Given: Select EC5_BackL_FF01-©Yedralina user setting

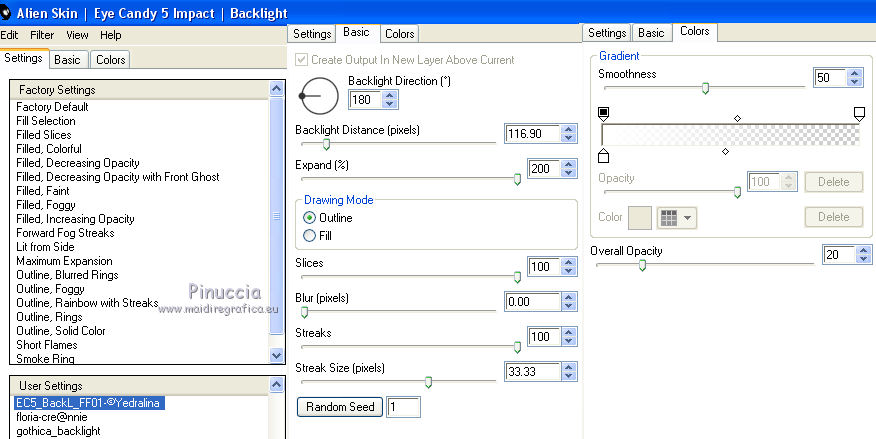Looking at the screenshot, I should 89,403.
